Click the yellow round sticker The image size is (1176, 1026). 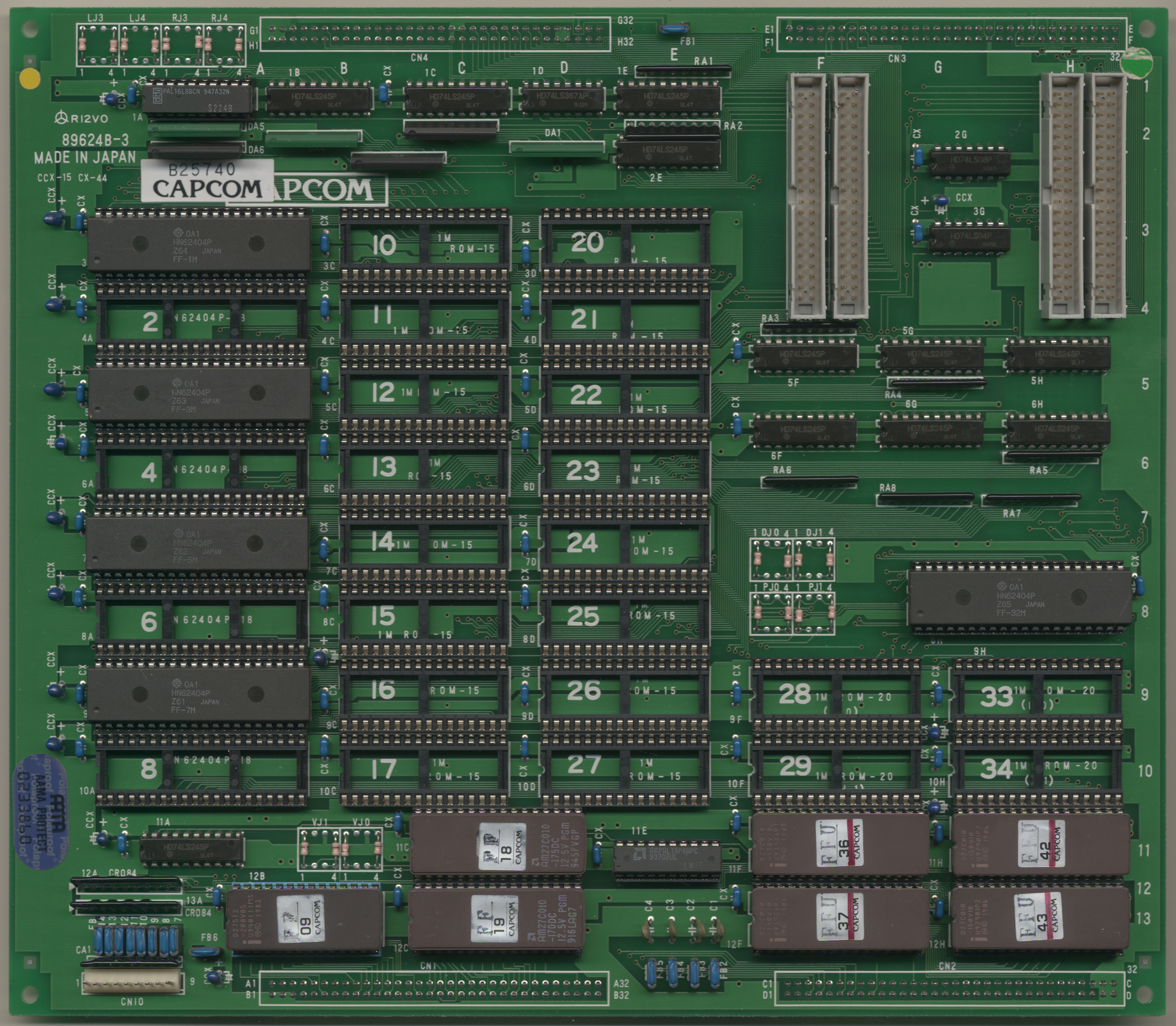(x=30, y=79)
